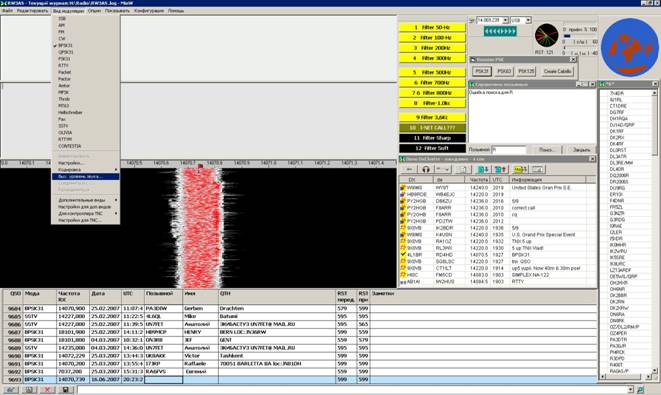Click log row 9690 QTH Tashkent

coord(277,356)
